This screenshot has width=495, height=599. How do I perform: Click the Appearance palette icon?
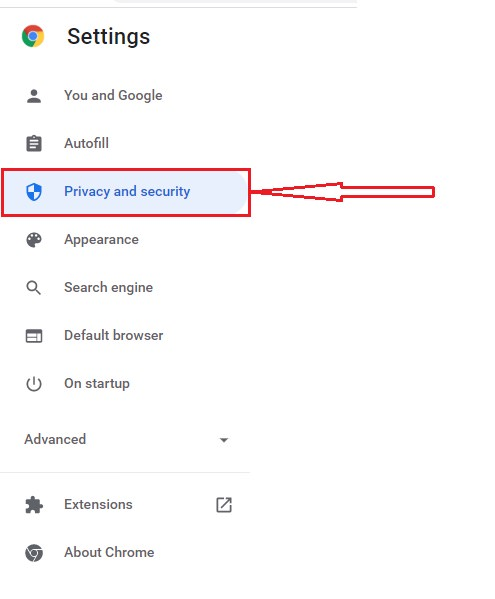click(x=34, y=240)
